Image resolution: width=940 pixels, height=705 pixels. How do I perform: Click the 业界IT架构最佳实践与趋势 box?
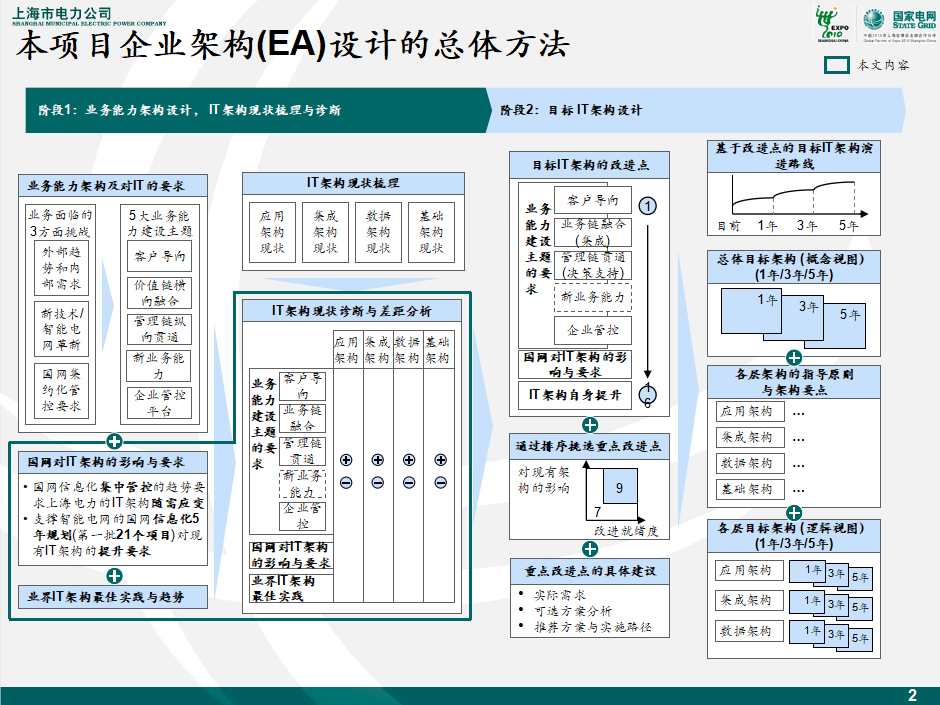tap(113, 597)
